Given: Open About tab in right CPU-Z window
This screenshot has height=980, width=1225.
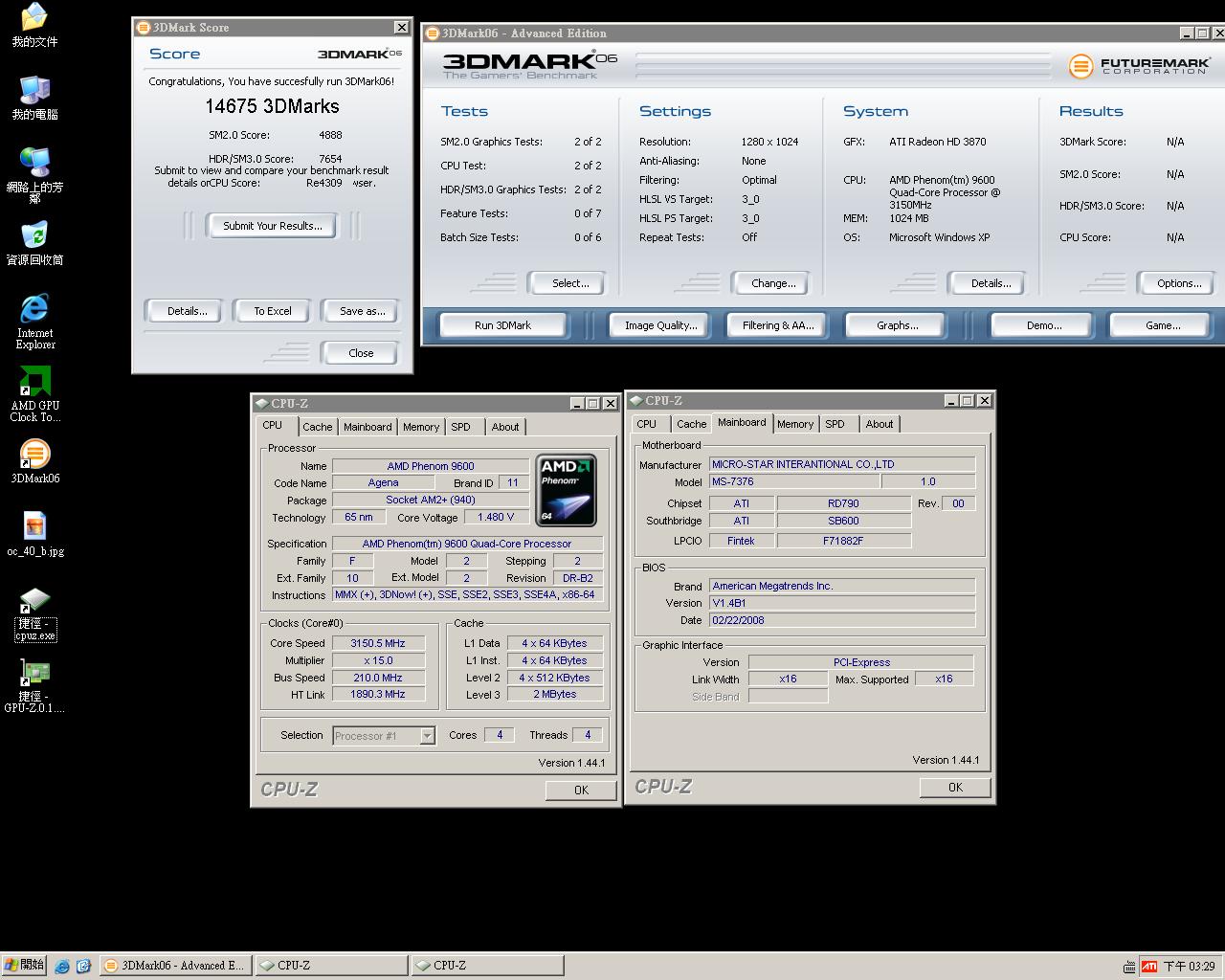Looking at the screenshot, I should pyautogui.click(x=880, y=424).
